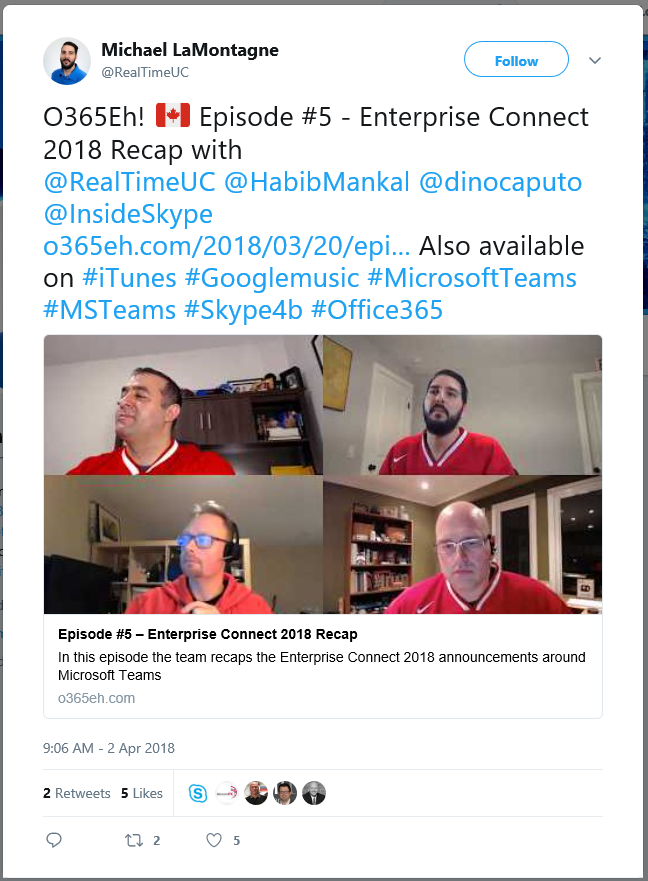
Task: Follow Michael LaMontagne
Action: (516, 60)
